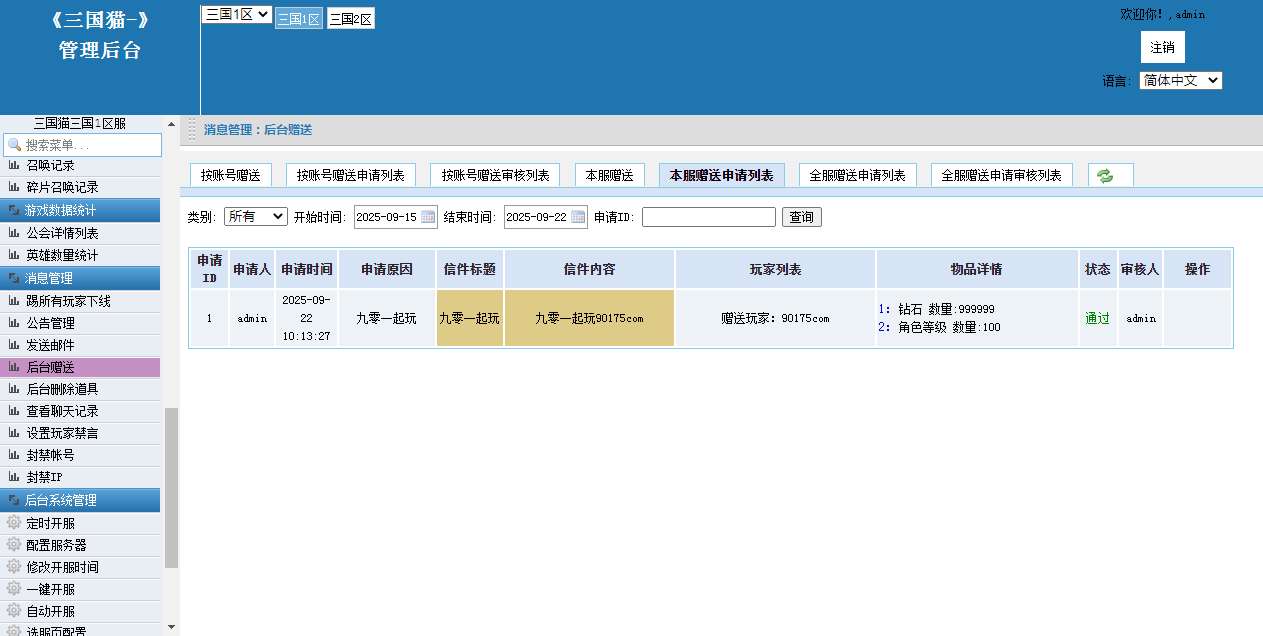Switch to the 全服赠送申请列表 tab

pyautogui.click(x=857, y=175)
